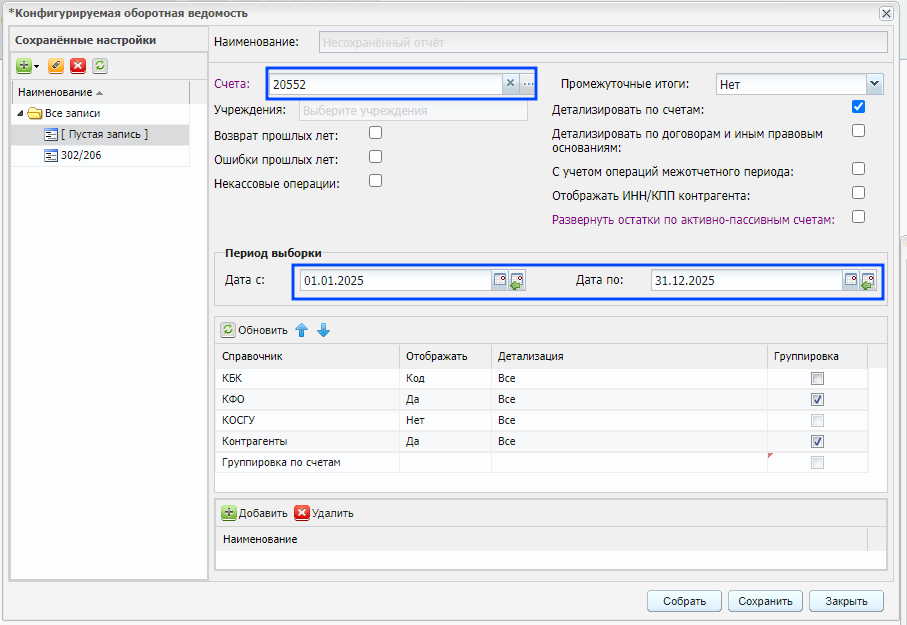This screenshot has height=625, width=907.
Task: Click the green arrow icon beside Дата по
Action: coord(868,281)
